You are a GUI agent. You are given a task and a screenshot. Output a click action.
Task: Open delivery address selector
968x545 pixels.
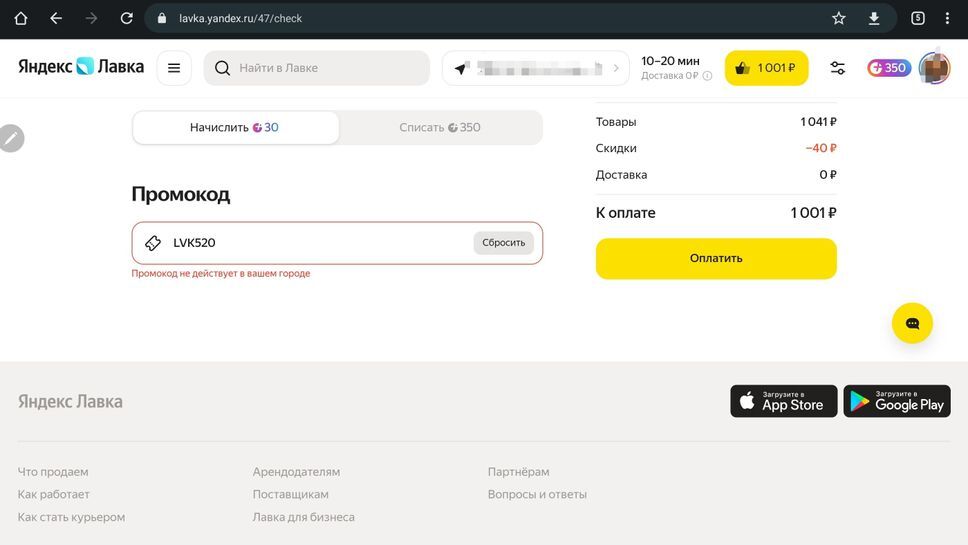(536, 68)
